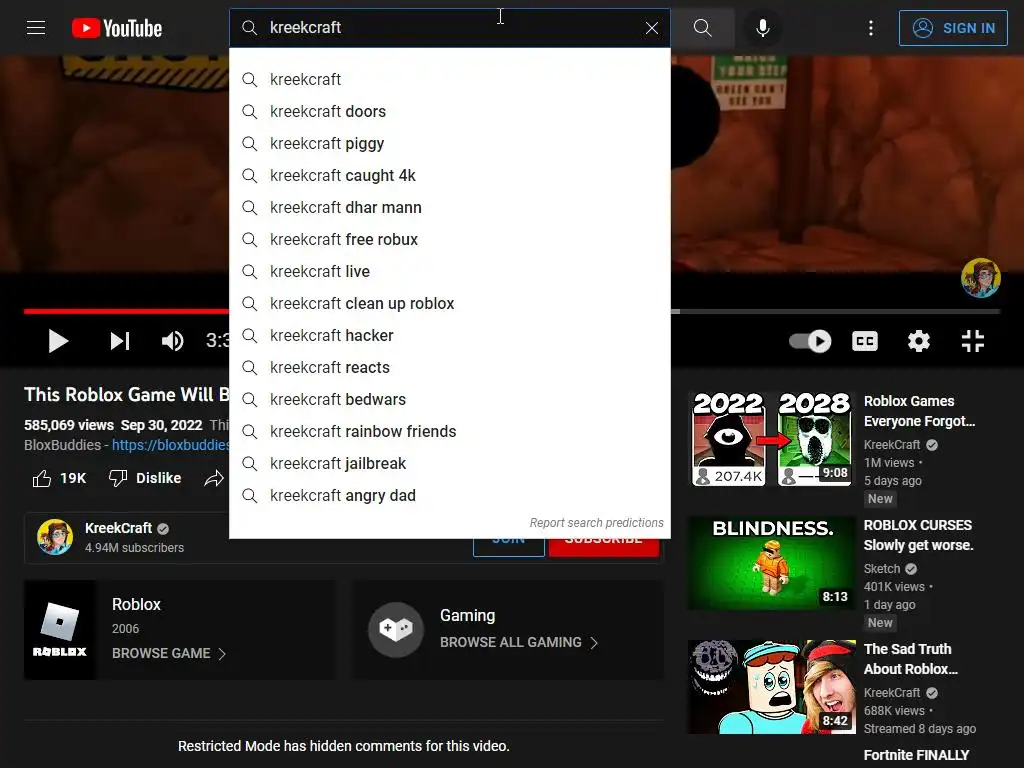Click the Restricted Mode hidden comments message

344,746
